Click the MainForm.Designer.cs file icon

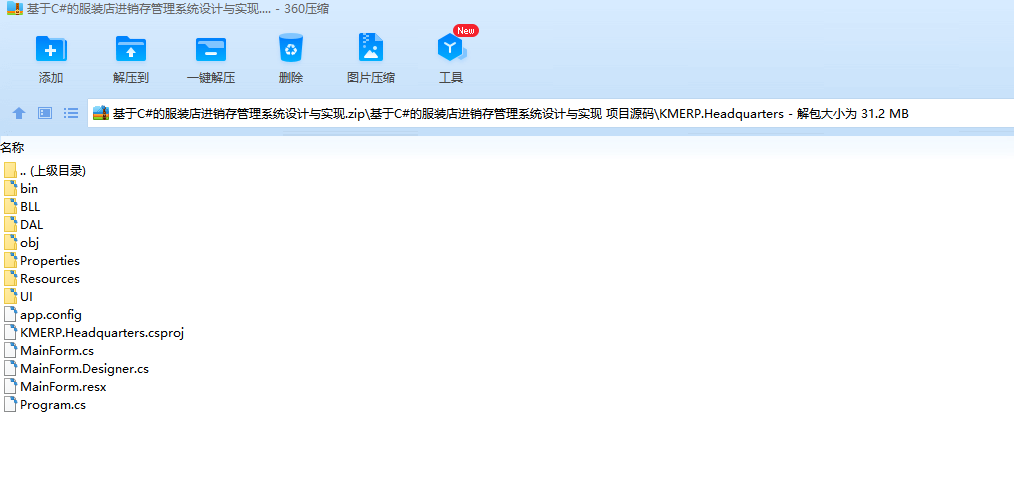point(10,369)
